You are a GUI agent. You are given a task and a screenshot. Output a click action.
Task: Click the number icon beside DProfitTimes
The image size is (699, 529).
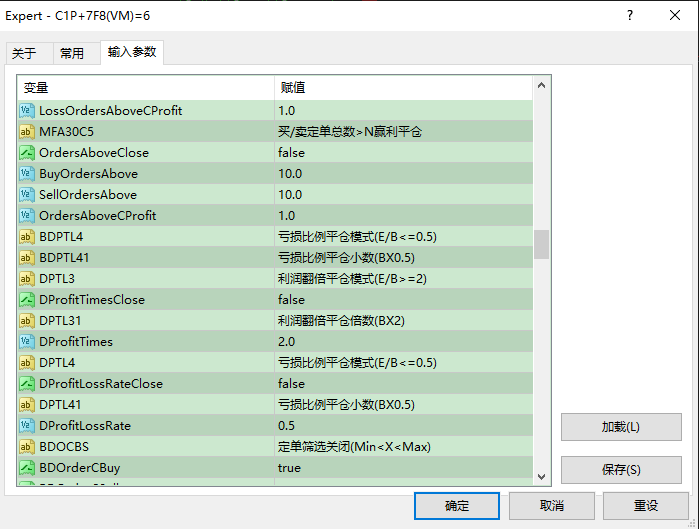pyautogui.click(x=27, y=341)
